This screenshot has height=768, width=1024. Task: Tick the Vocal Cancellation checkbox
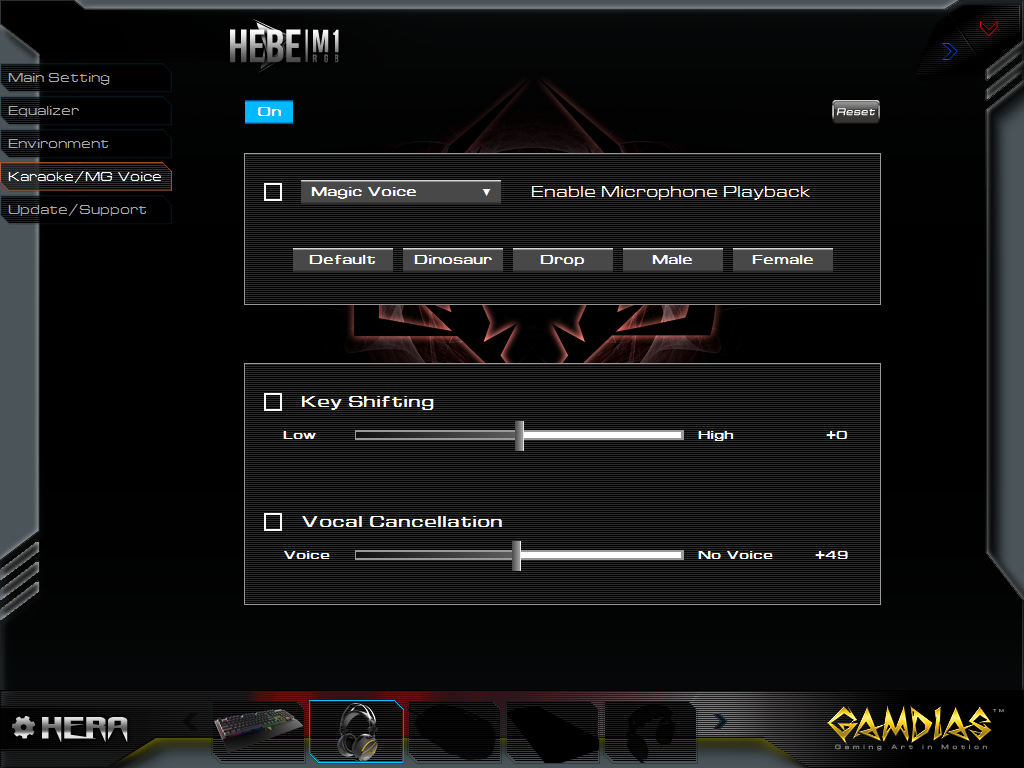pyautogui.click(x=273, y=522)
